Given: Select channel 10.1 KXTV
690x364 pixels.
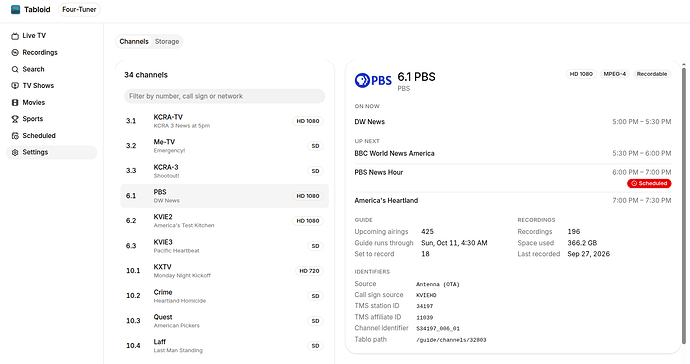Looking at the screenshot, I should (x=224, y=271).
